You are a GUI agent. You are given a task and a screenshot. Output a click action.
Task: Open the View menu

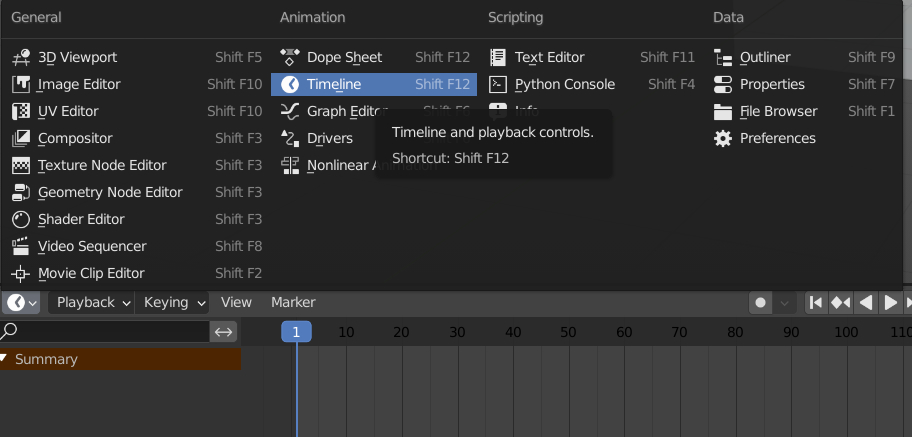tap(237, 303)
